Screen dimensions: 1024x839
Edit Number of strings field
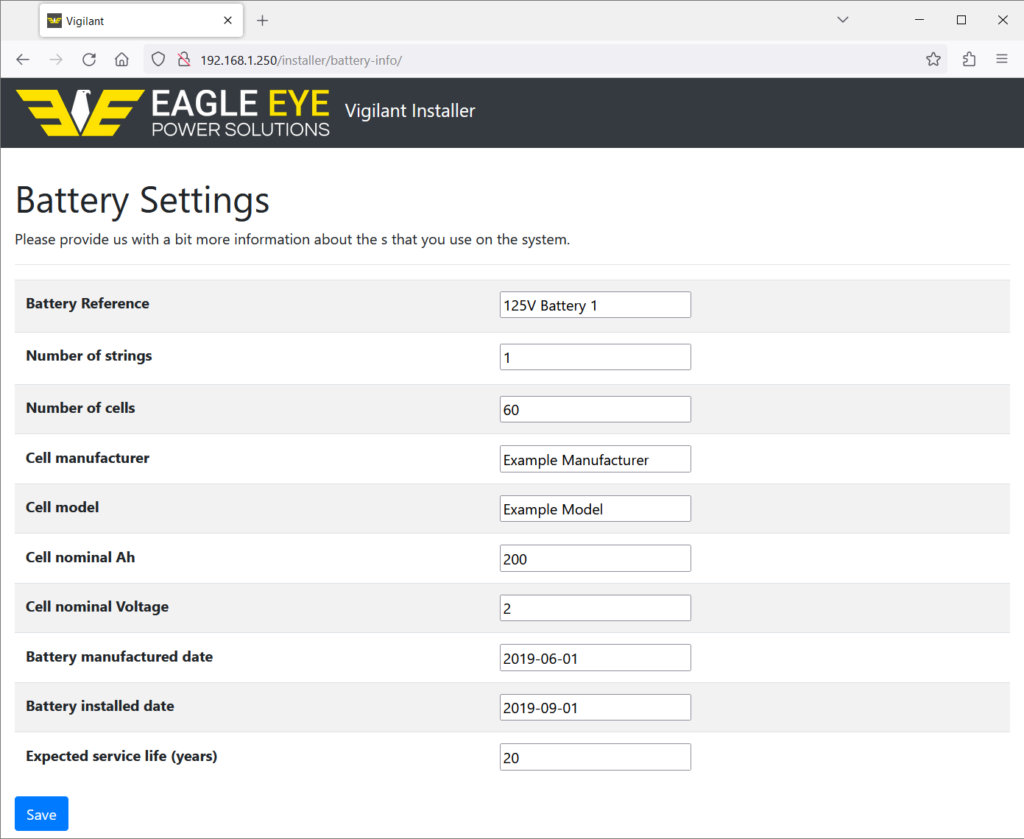(x=595, y=357)
